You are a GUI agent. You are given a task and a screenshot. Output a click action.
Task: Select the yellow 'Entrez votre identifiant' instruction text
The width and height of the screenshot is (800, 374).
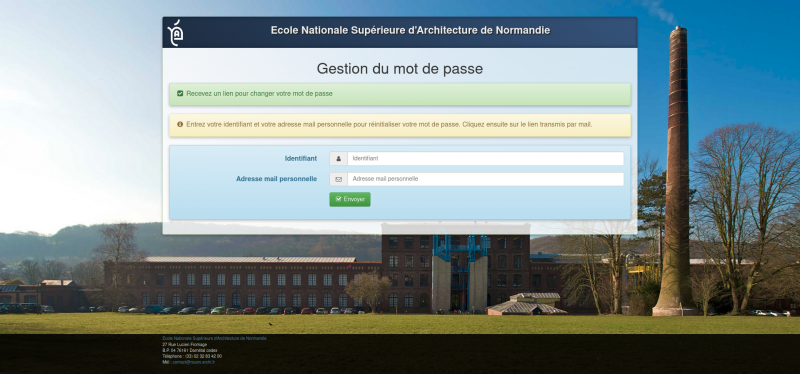[x=389, y=124]
